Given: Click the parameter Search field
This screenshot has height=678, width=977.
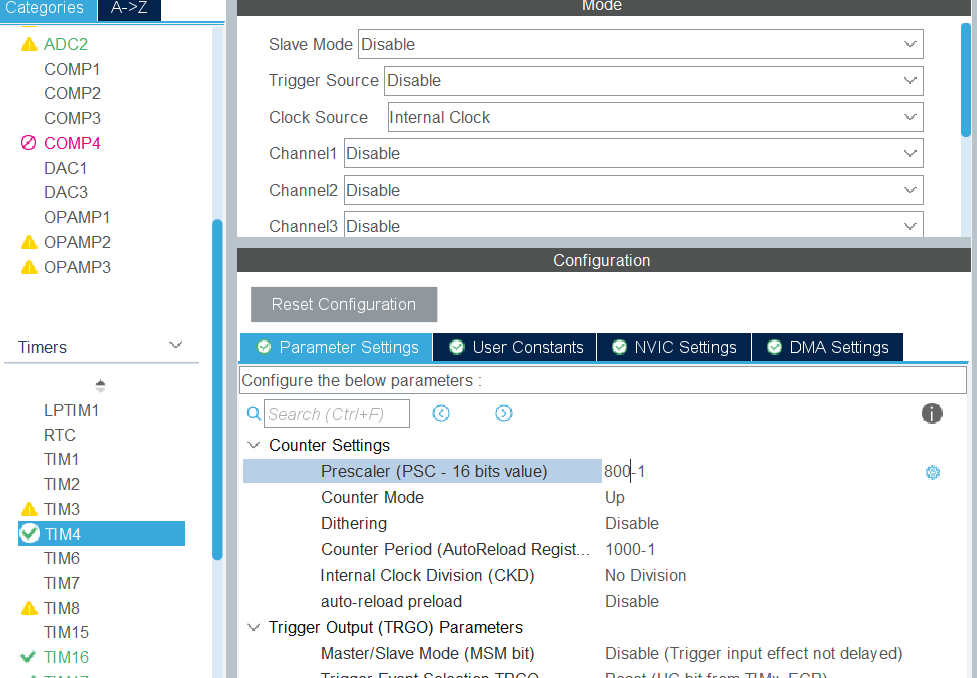Looking at the screenshot, I should [x=337, y=414].
